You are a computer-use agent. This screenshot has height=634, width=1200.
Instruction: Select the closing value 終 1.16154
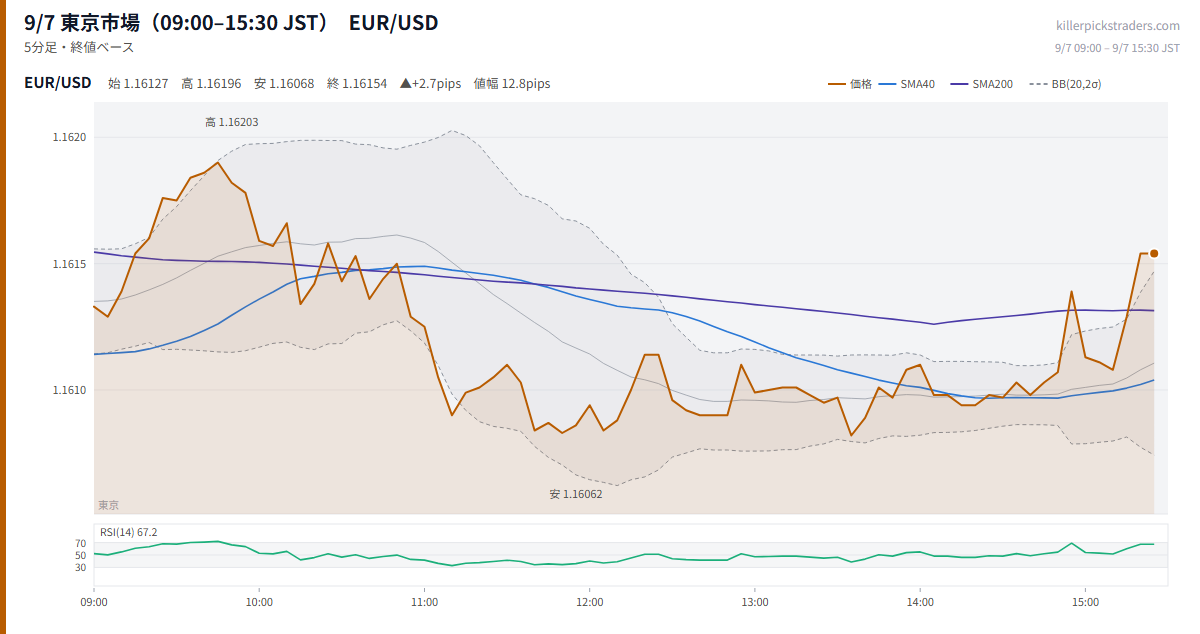pyautogui.click(x=357, y=84)
